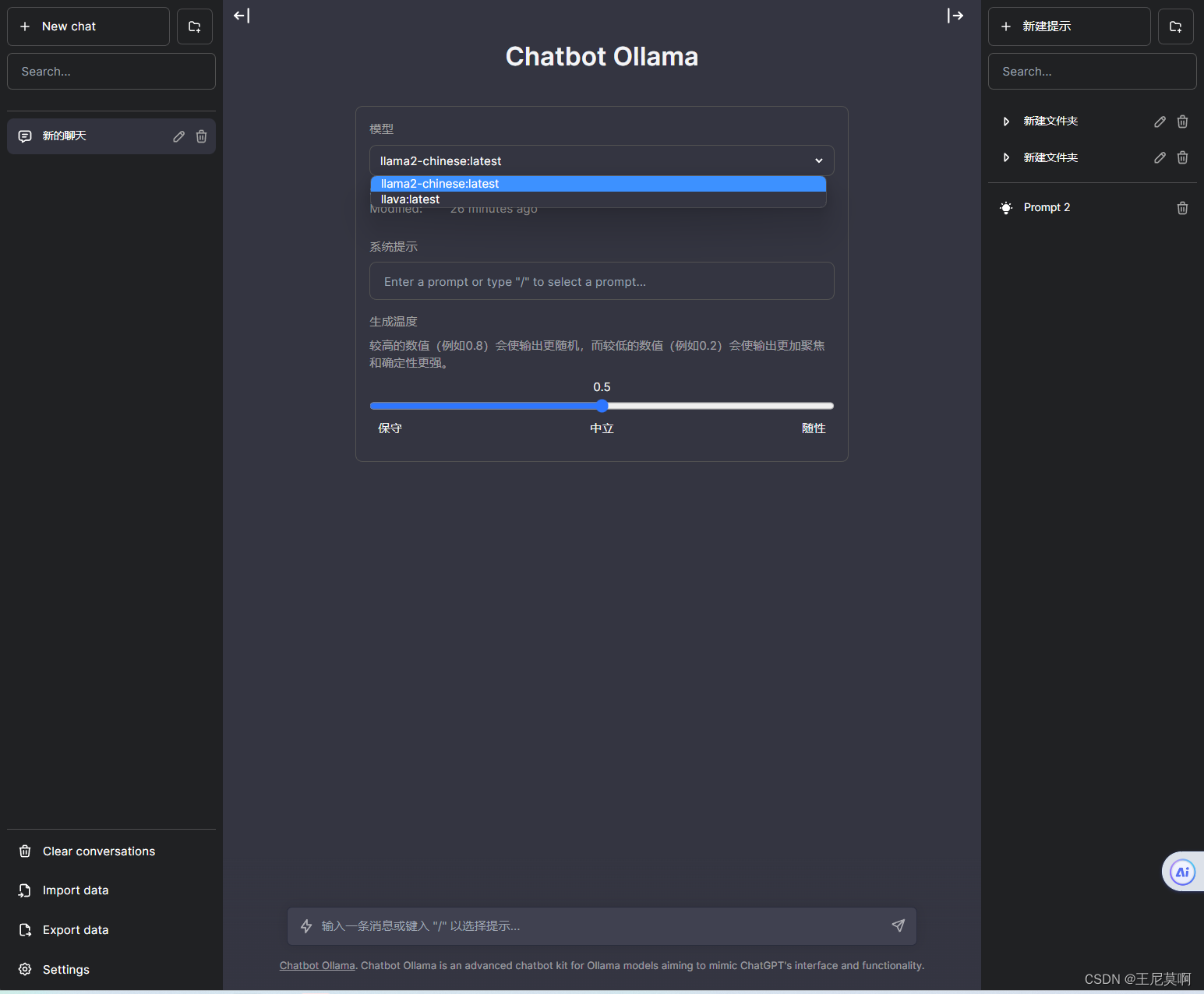Choose llama2-chinese:latest from model list

598,184
